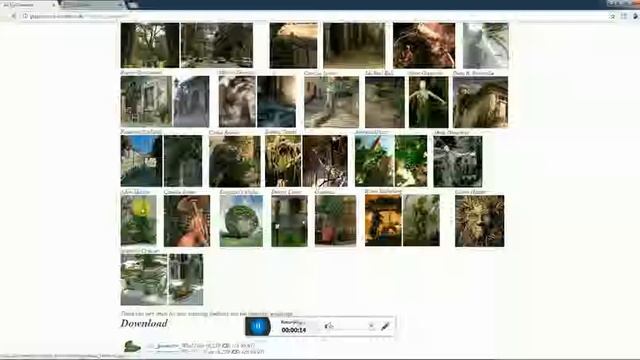Open the red-orange figure thumbnail in the fourth row
Screen dimensions: 640x360
(187, 221)
